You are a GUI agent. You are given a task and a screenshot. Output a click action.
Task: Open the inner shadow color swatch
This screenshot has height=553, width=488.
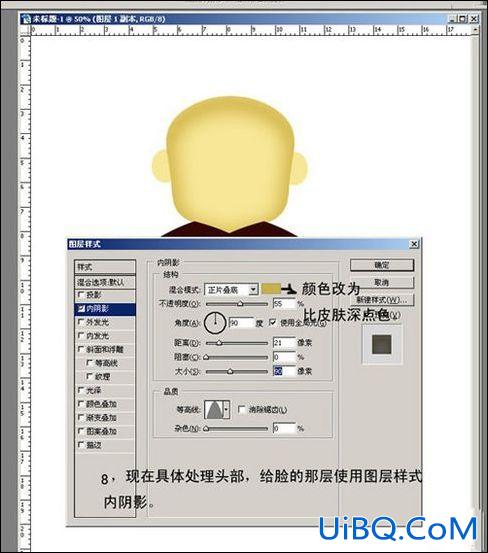(x=271, y=289)
